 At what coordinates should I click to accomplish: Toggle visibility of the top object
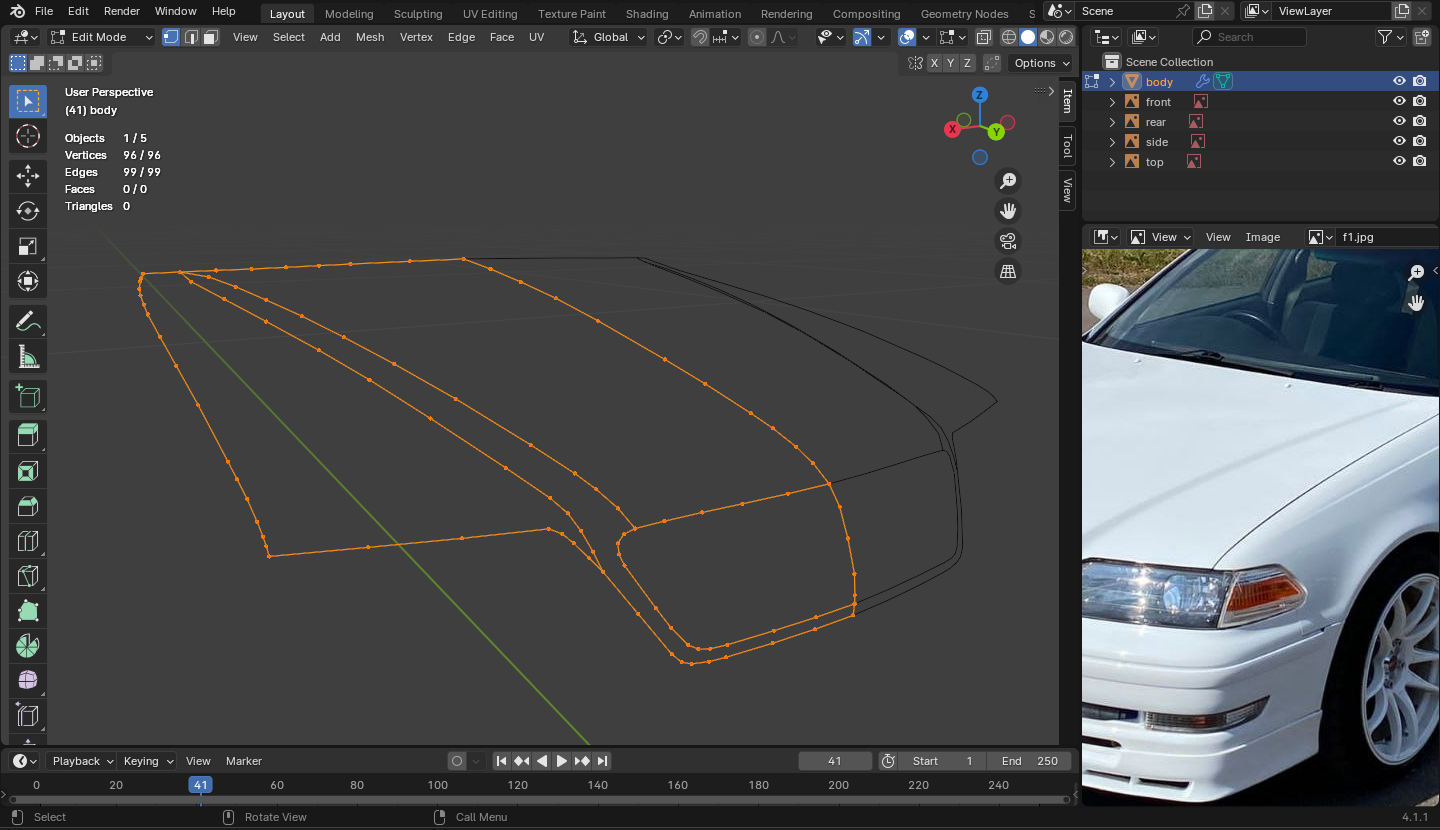(1399, 162)
